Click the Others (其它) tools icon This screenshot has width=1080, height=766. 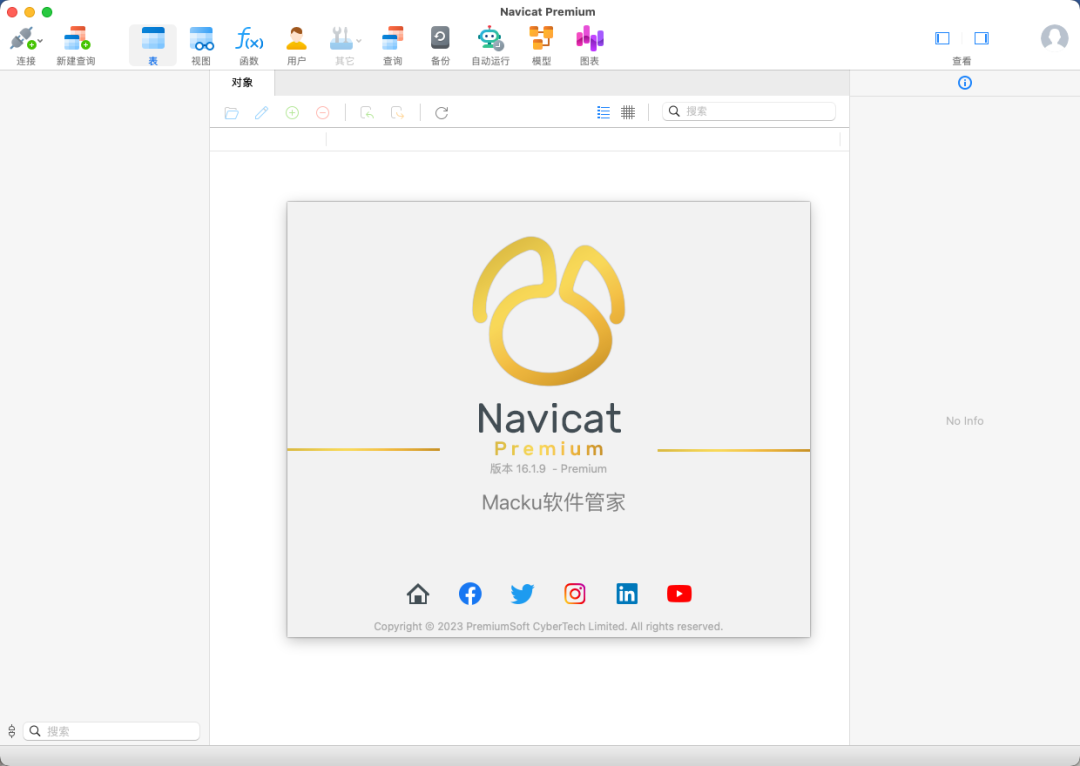[x=341, y=38]
